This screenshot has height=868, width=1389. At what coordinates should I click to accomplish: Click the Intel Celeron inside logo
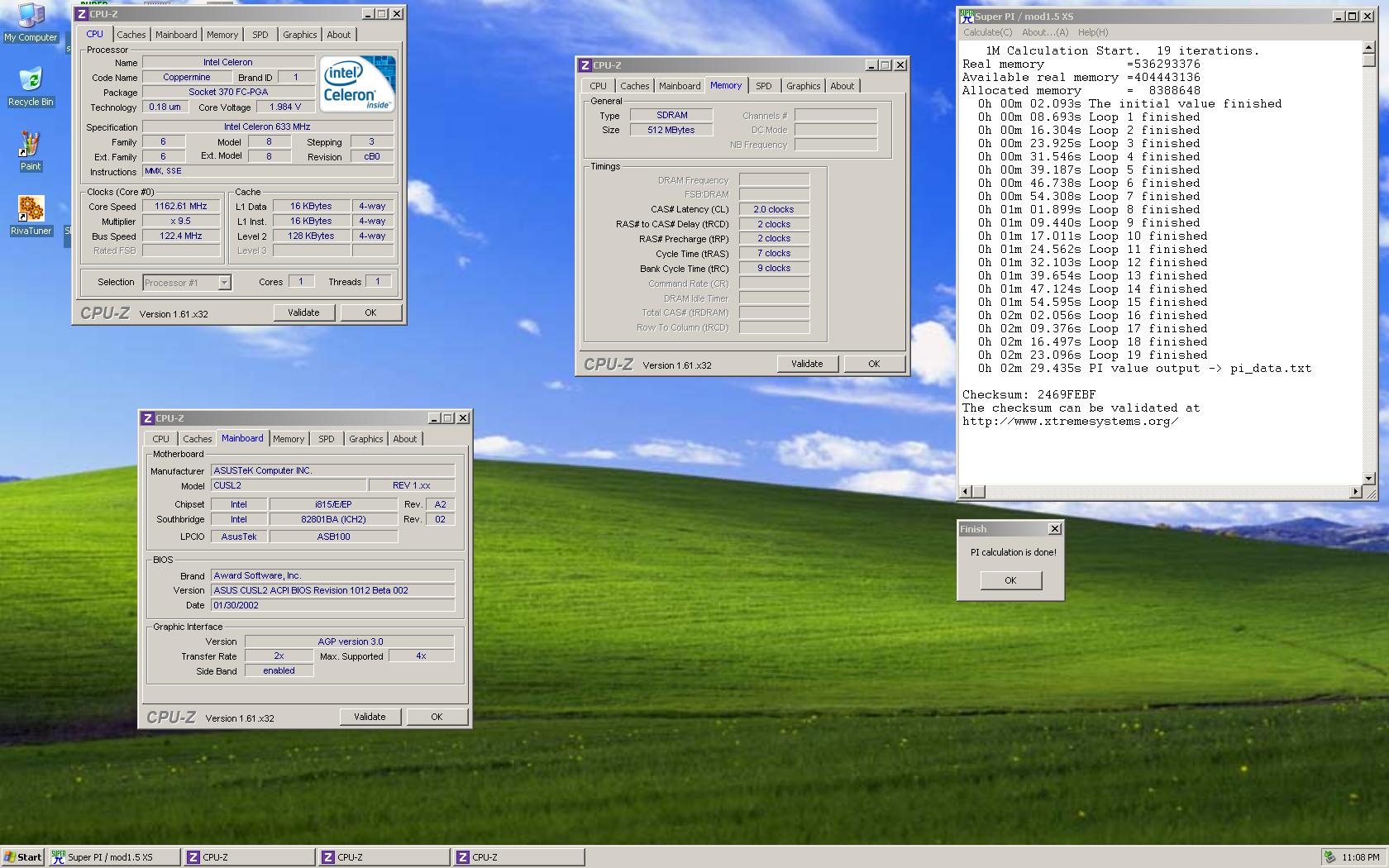[x=357, y=84]
